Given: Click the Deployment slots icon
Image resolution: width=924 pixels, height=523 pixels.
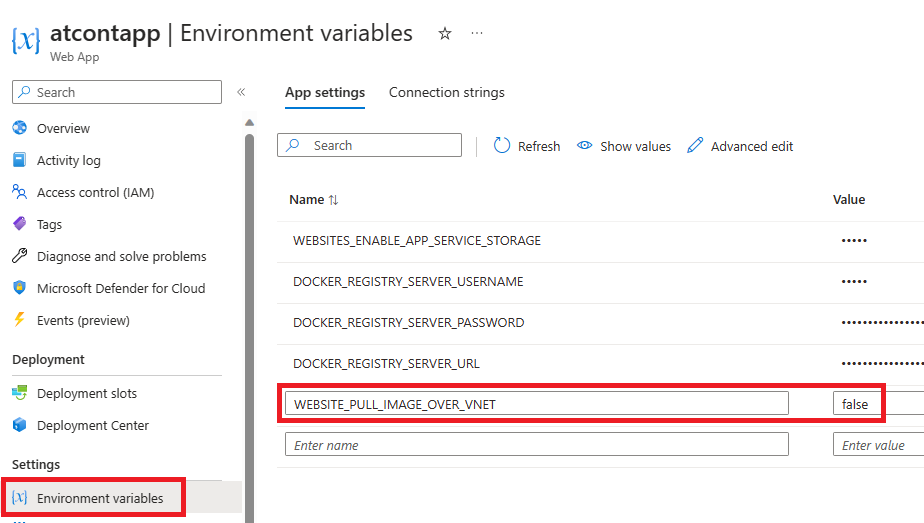Looking at the screenshot, I should point(19,392).
